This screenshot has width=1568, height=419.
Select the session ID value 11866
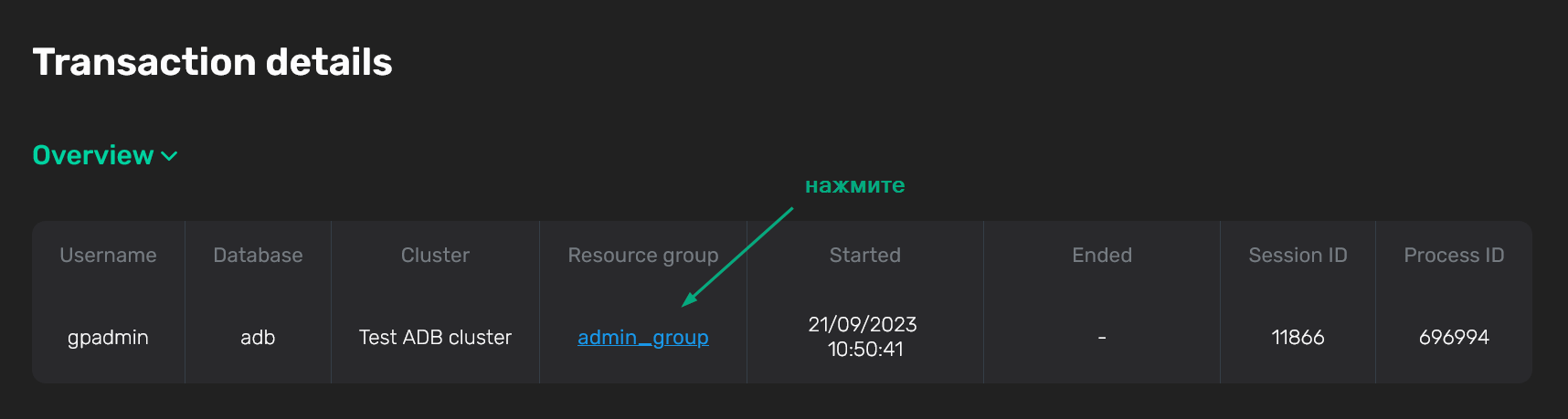1298,338
